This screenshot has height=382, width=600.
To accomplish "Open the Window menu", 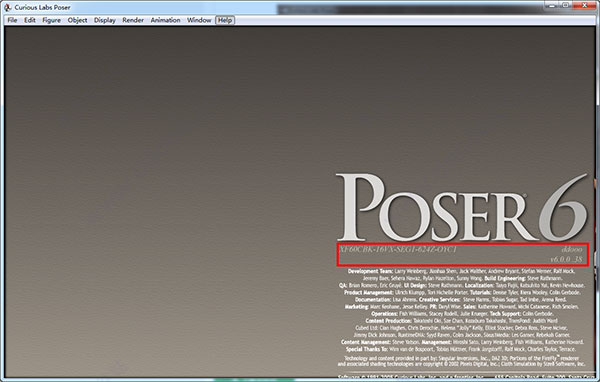I will coord(199,20).
